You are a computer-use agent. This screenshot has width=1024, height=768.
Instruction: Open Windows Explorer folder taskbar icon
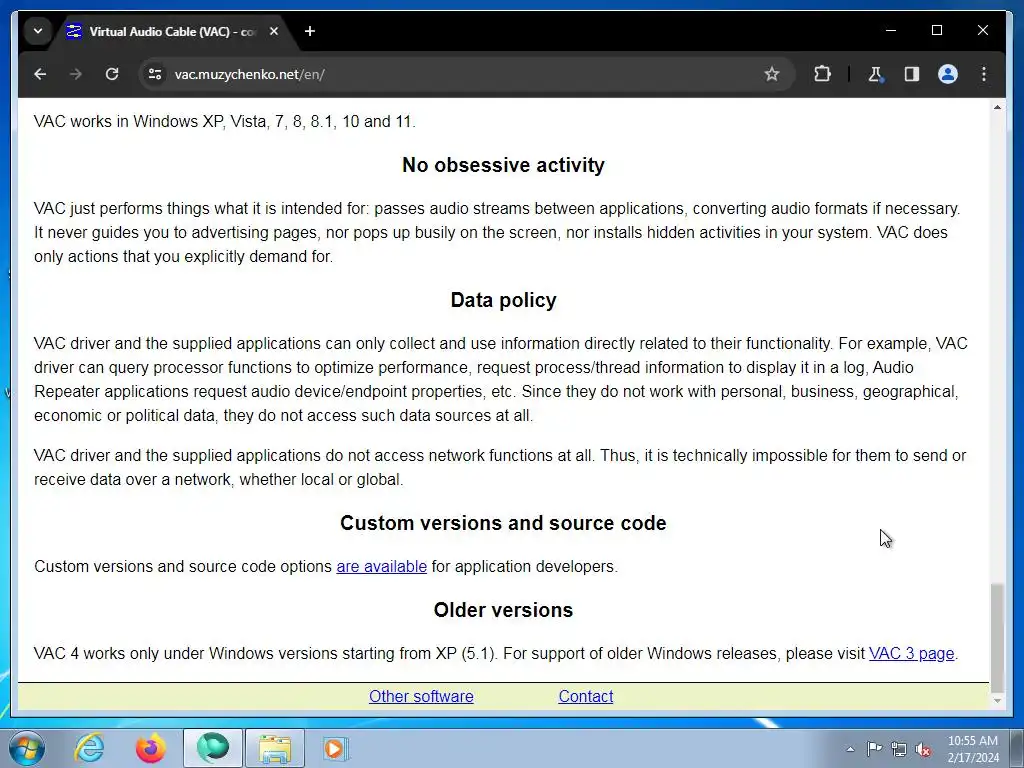(275, 748)
